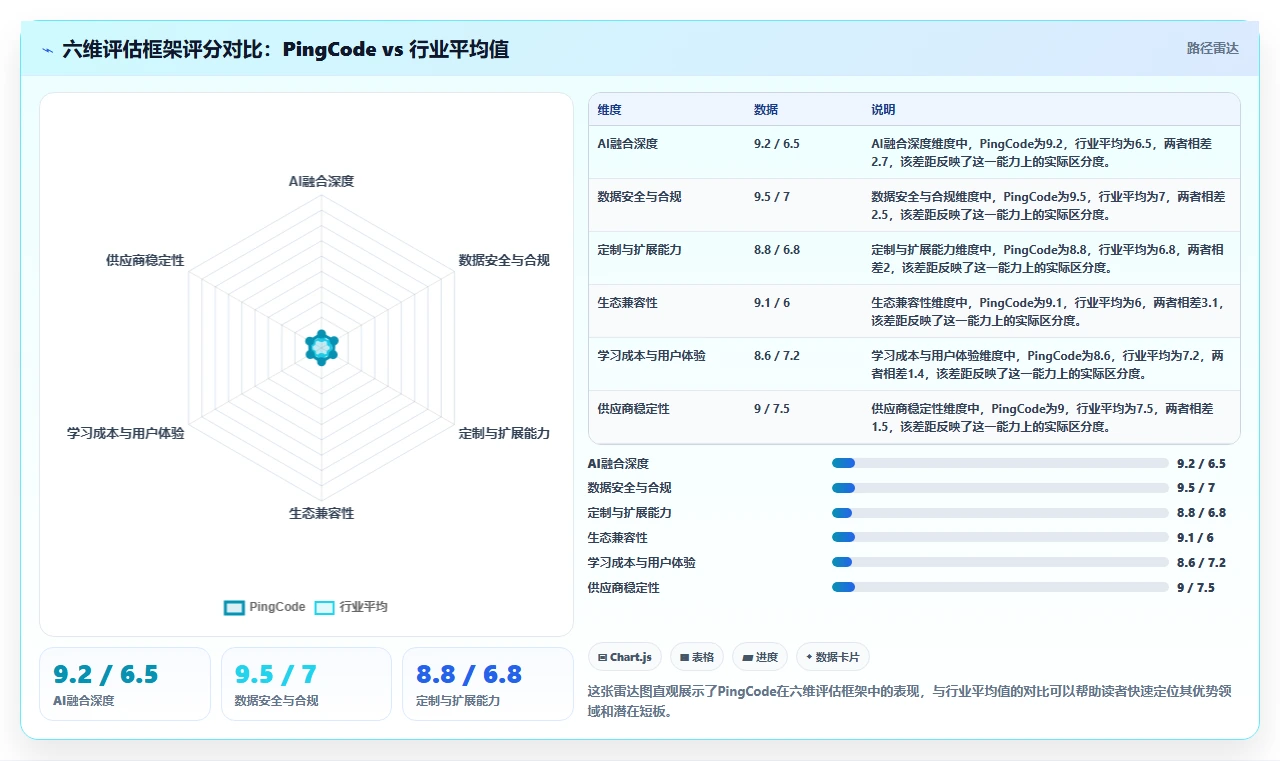The height and width of the screenshot is (761, 1280).
Task: Toggle the 行业平均 legend item
Action: coord(351,607)
